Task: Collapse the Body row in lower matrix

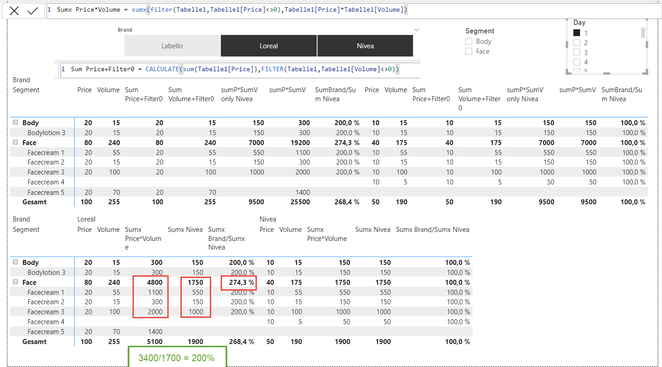Action: pyautogui.click(x=15, y=262)
